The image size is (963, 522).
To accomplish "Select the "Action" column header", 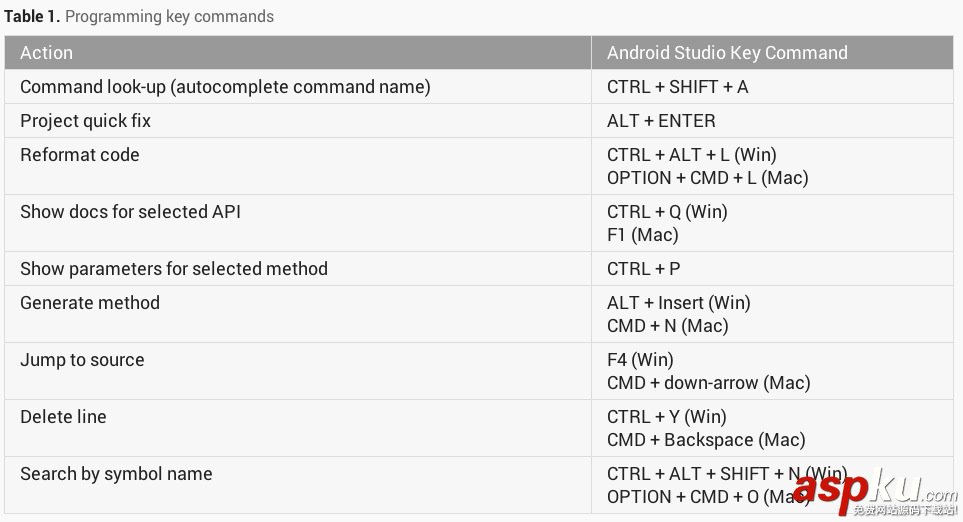I will click(47, 53).
